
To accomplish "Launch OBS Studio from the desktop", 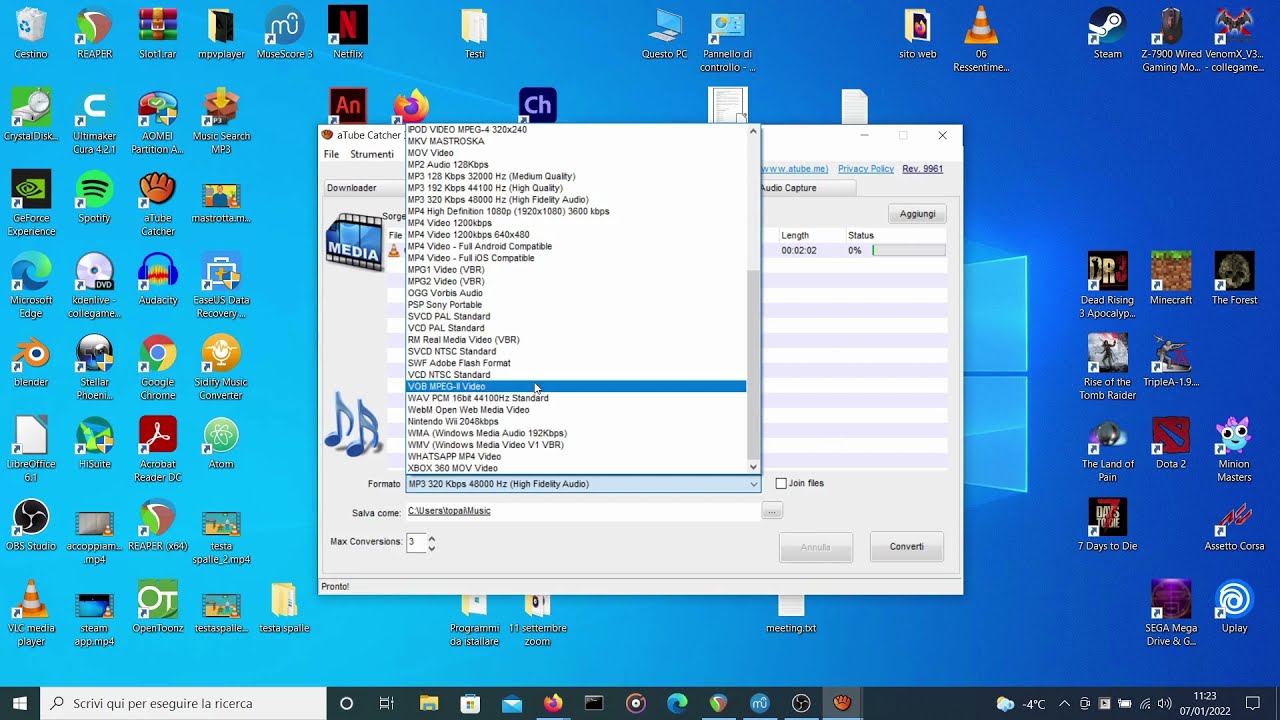I will tap(31, 526).
